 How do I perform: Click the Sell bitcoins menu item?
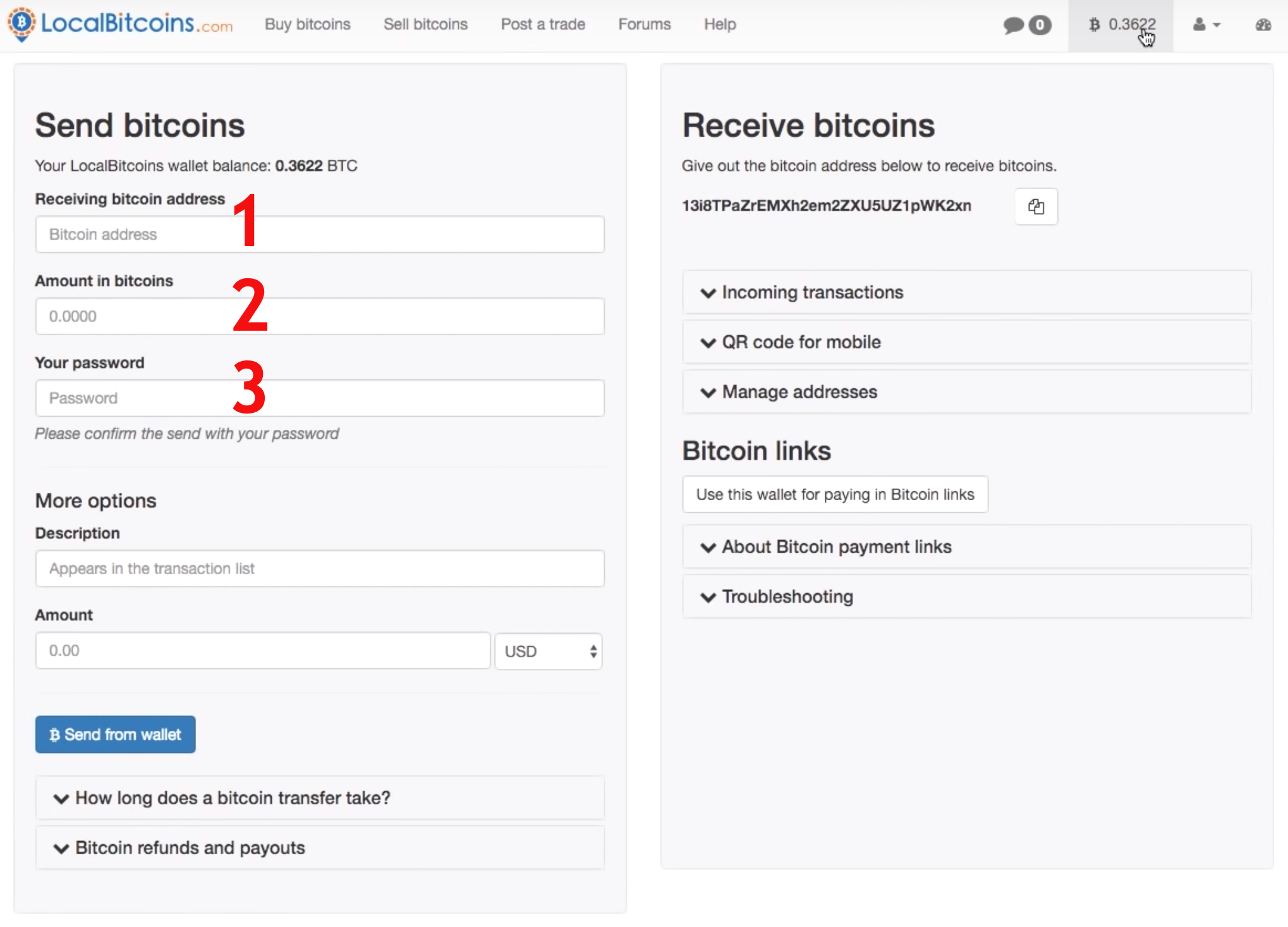(424, 24)
